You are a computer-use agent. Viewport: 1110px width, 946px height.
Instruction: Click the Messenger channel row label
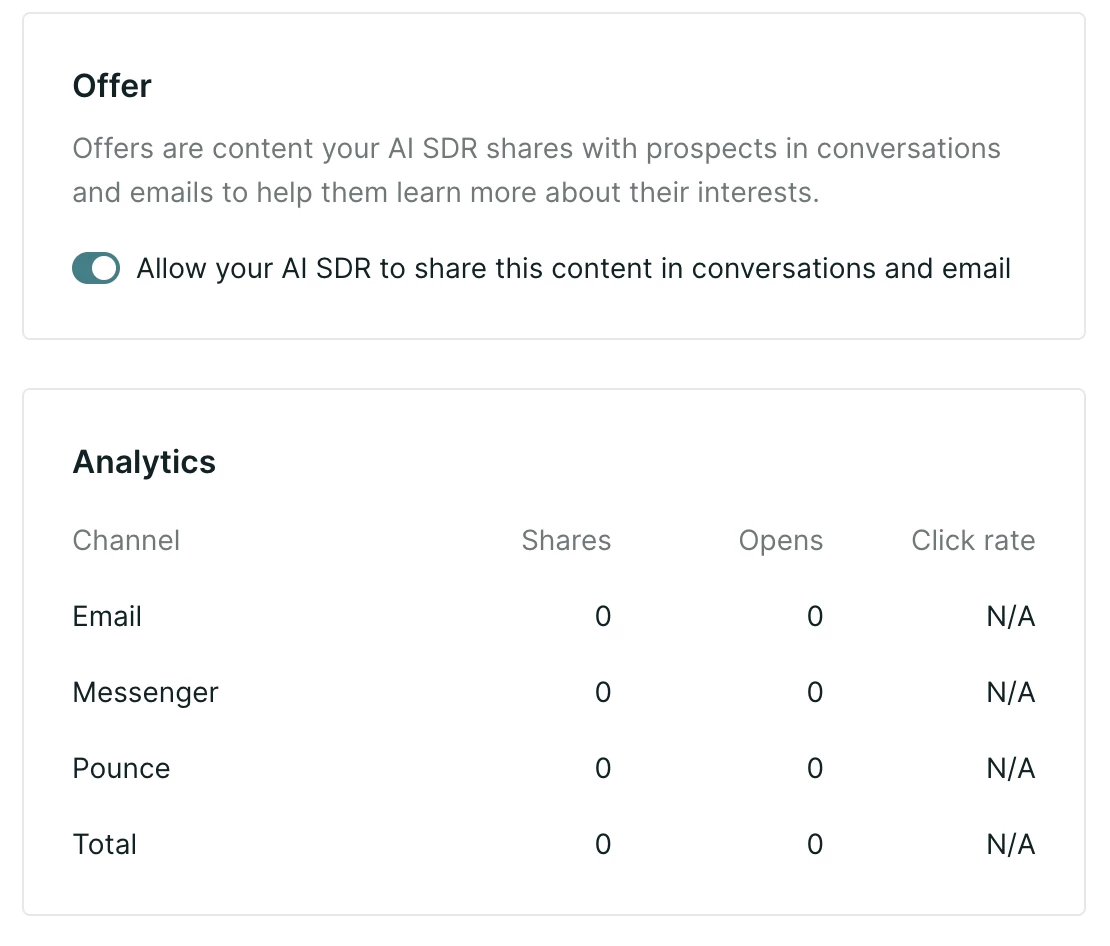[145, 693]
